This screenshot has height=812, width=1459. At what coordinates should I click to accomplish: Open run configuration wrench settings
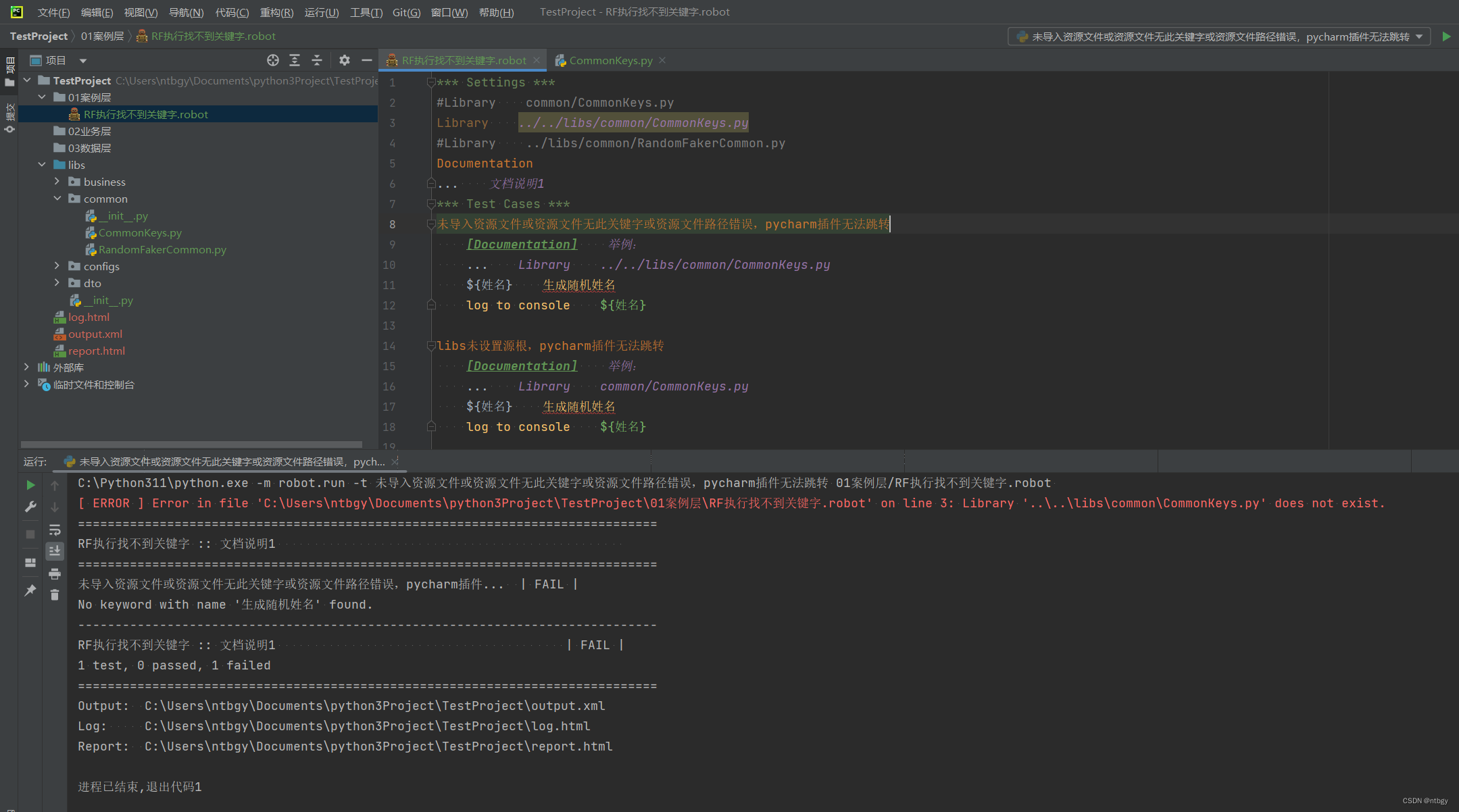[30, 507]
